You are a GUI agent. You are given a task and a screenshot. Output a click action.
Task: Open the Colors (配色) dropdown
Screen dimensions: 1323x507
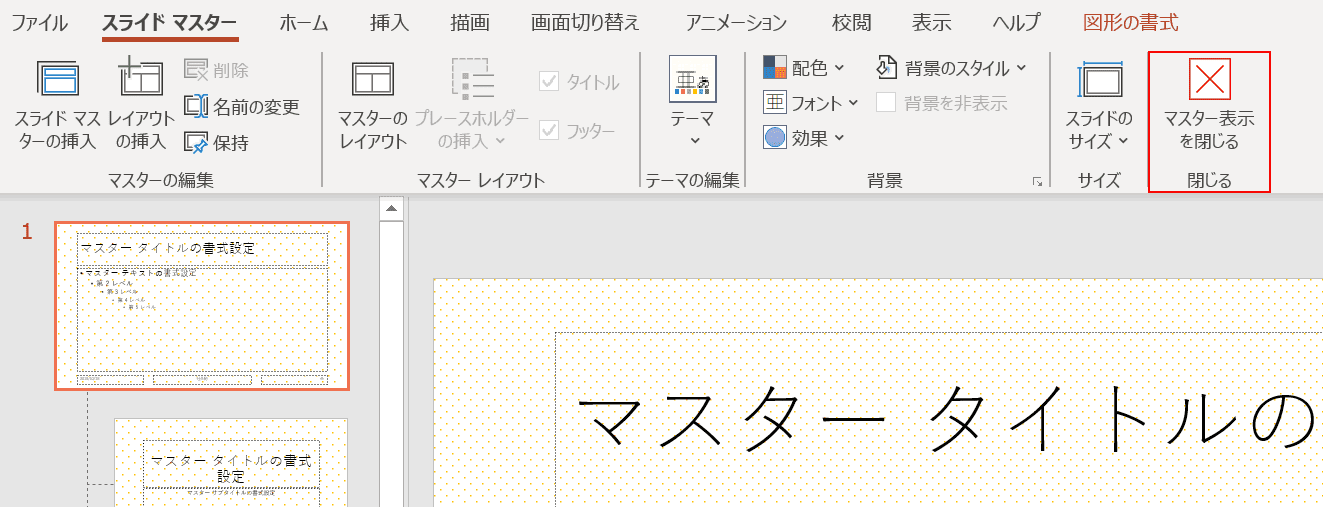[x=804, y=68]
